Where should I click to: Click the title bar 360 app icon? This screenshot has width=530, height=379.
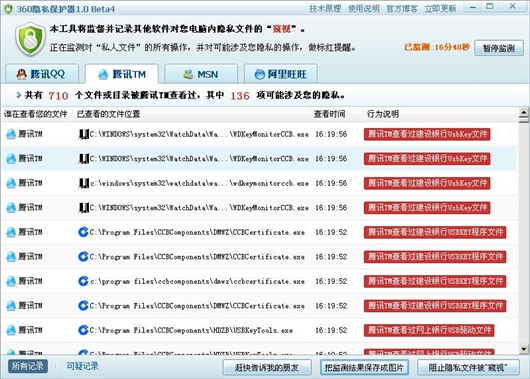pos(8,9)
